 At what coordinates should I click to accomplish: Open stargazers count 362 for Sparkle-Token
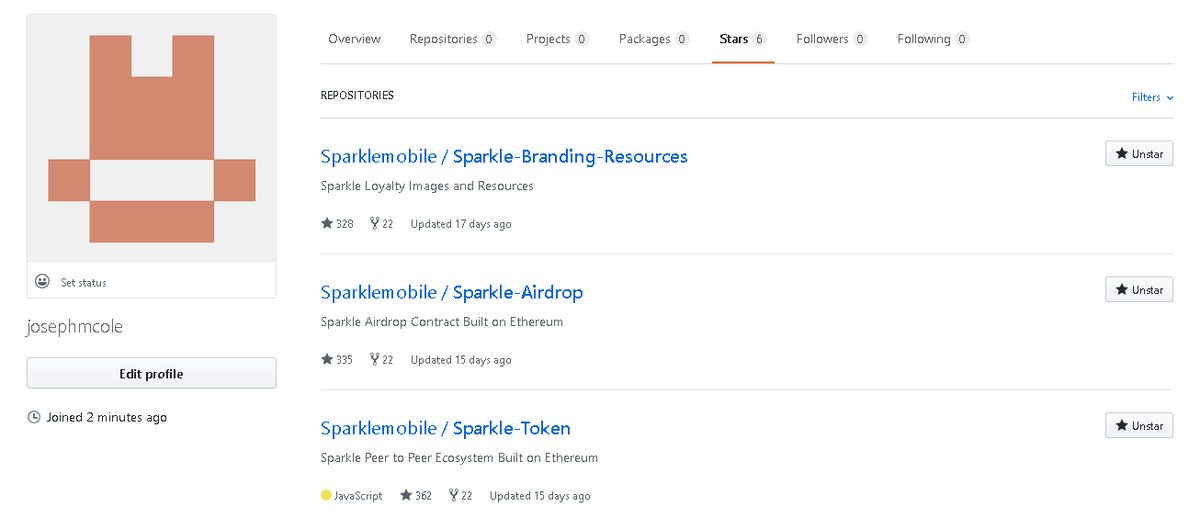(416, 496)
